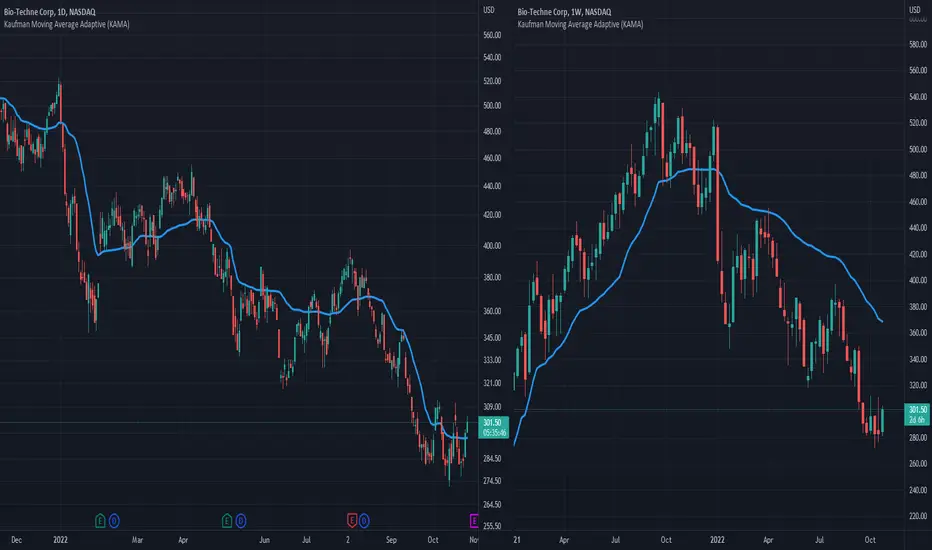Click 333.00 on the daily price axis
The height and width of the screenshot is (550, 932).
(492, 360)
